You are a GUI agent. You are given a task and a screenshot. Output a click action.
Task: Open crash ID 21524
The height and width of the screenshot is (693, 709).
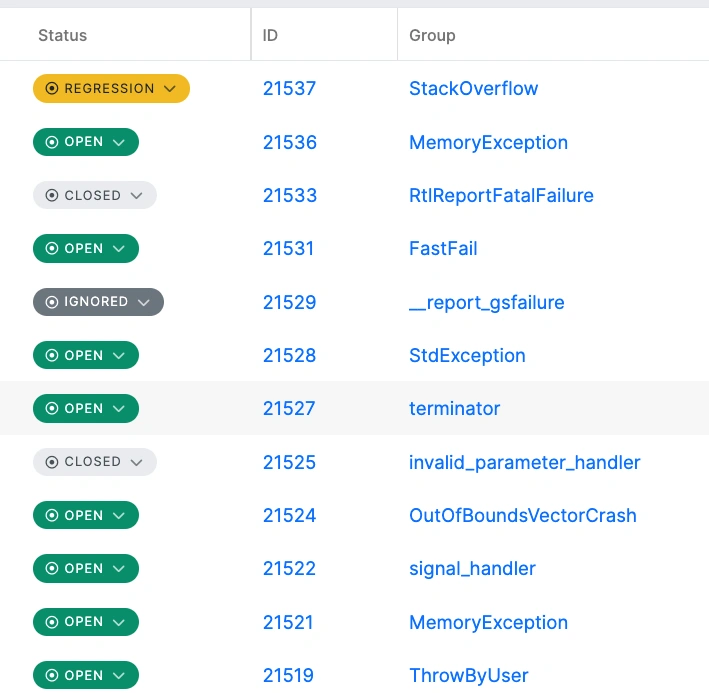(289, 515)
